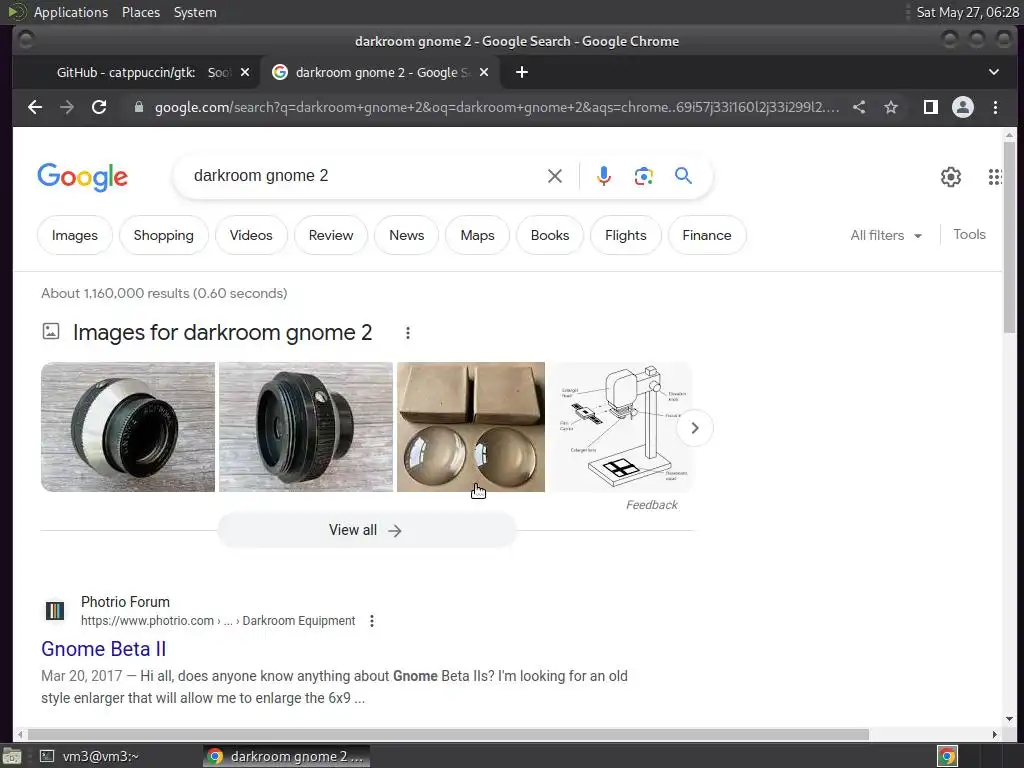Open the Gnome Beta II result link
Image resolution: width=1024 pixels, height=768 pixels.
pyautogui.click(x=103, y=649)
